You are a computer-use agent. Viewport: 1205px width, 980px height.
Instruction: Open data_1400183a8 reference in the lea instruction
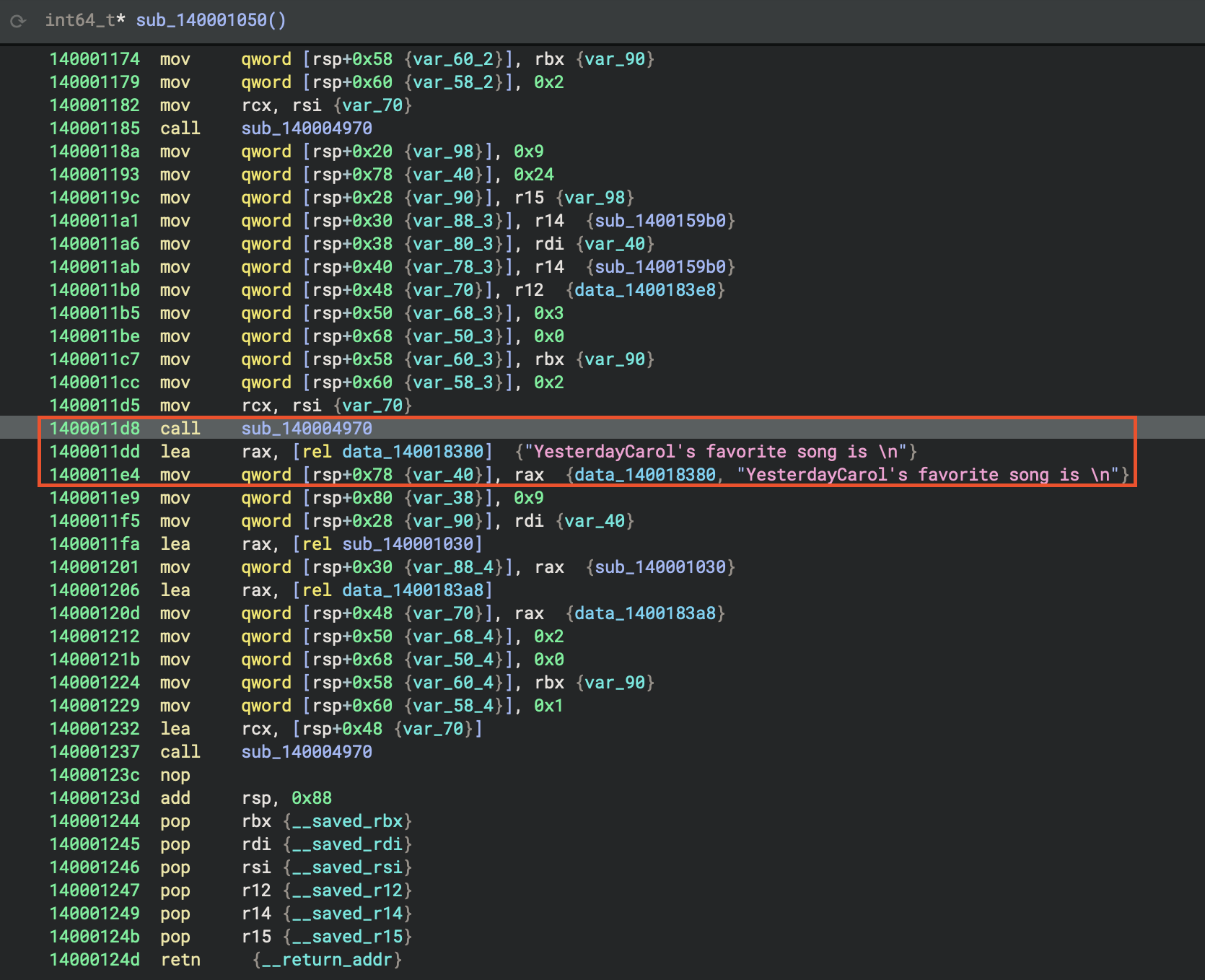[413, 590]
